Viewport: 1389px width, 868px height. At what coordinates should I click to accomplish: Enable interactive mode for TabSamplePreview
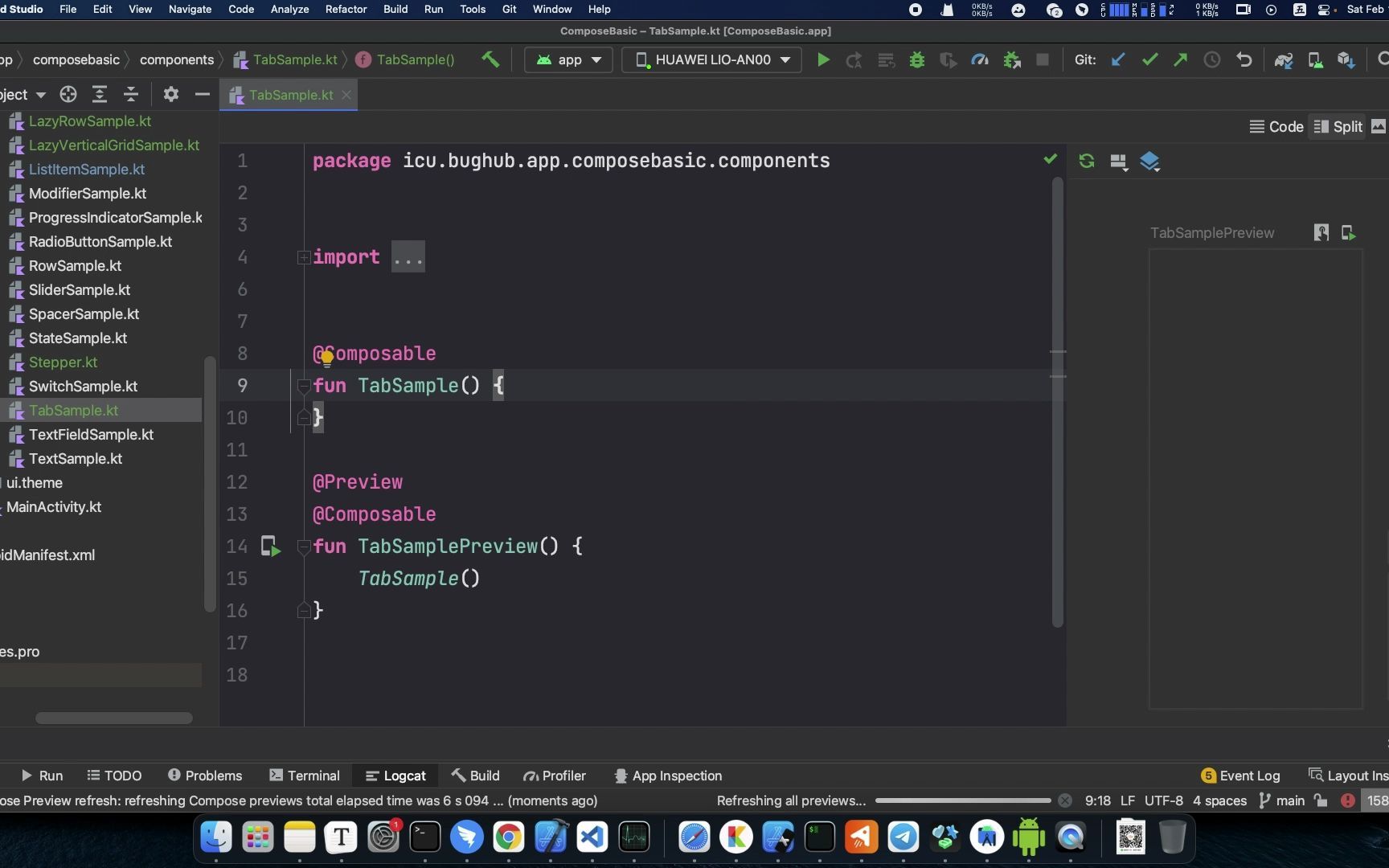point(1321,232)
